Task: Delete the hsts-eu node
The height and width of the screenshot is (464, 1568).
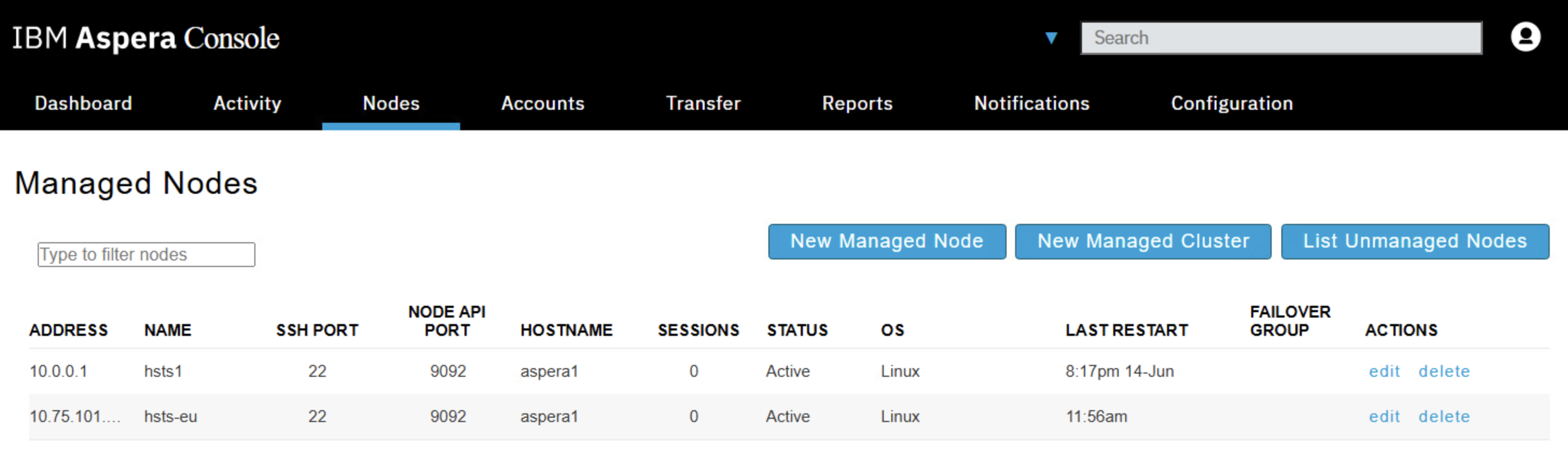Action: click(x=1444, y=417)
